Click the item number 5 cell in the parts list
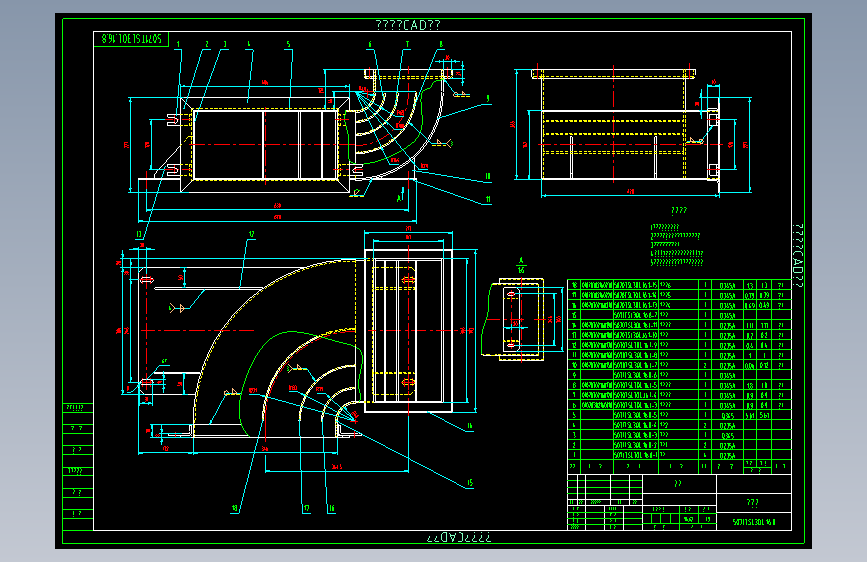867x562 pixels. click(574, 414)
